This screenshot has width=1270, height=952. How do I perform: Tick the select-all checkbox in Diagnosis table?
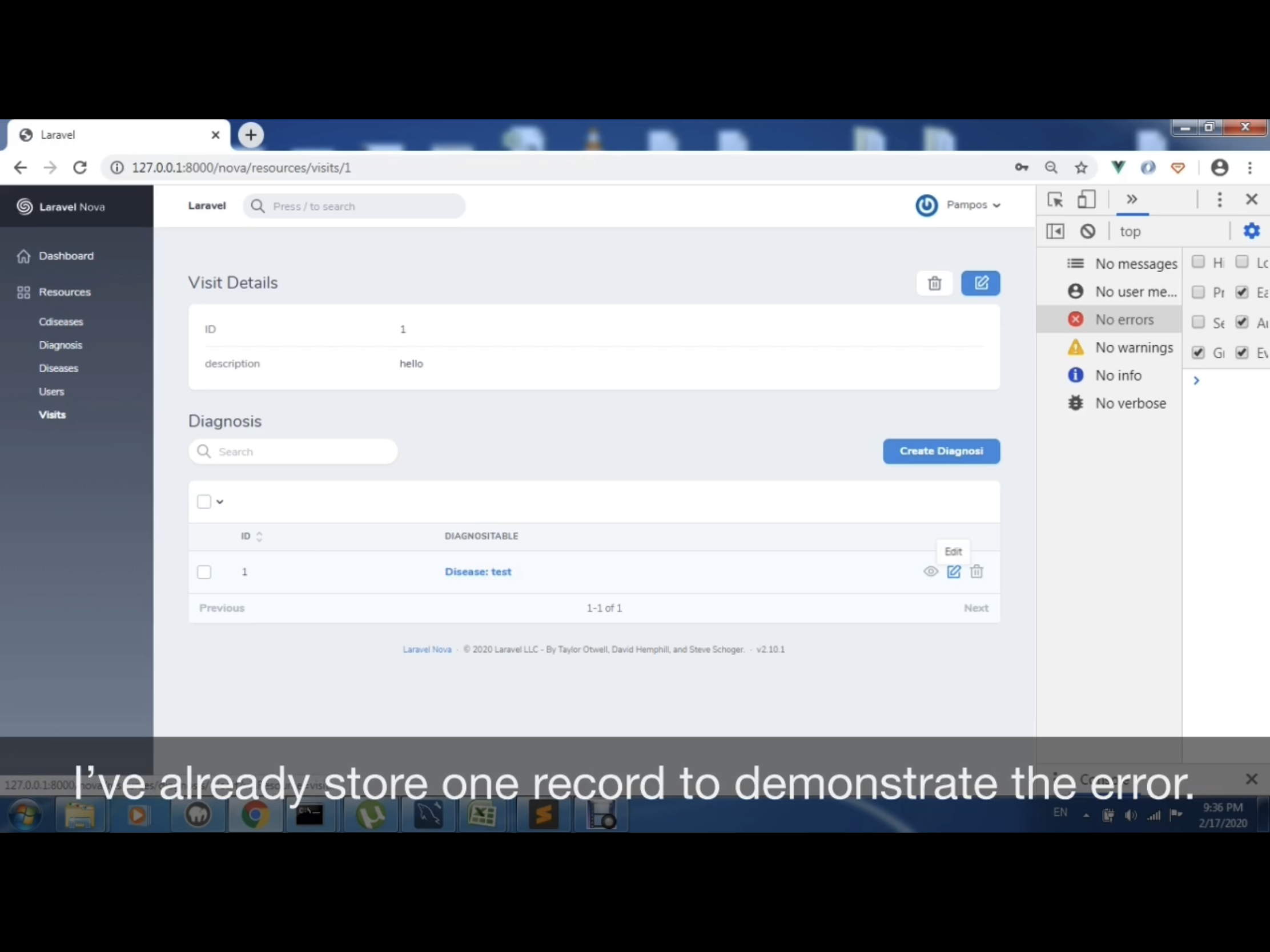[204, 502]
